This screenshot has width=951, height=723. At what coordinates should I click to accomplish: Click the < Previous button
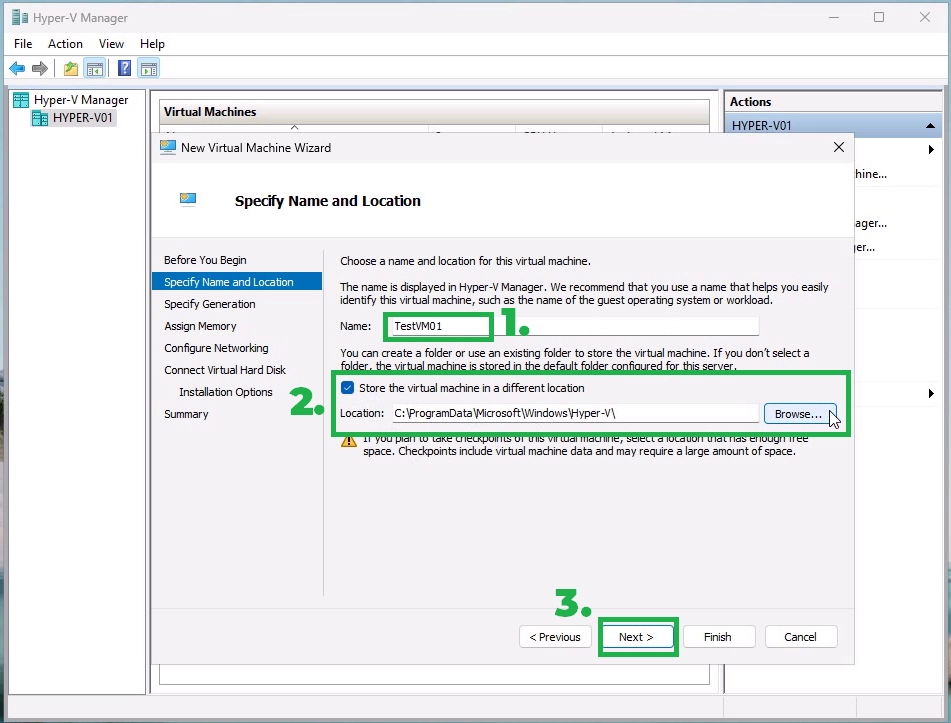point(554,637)
